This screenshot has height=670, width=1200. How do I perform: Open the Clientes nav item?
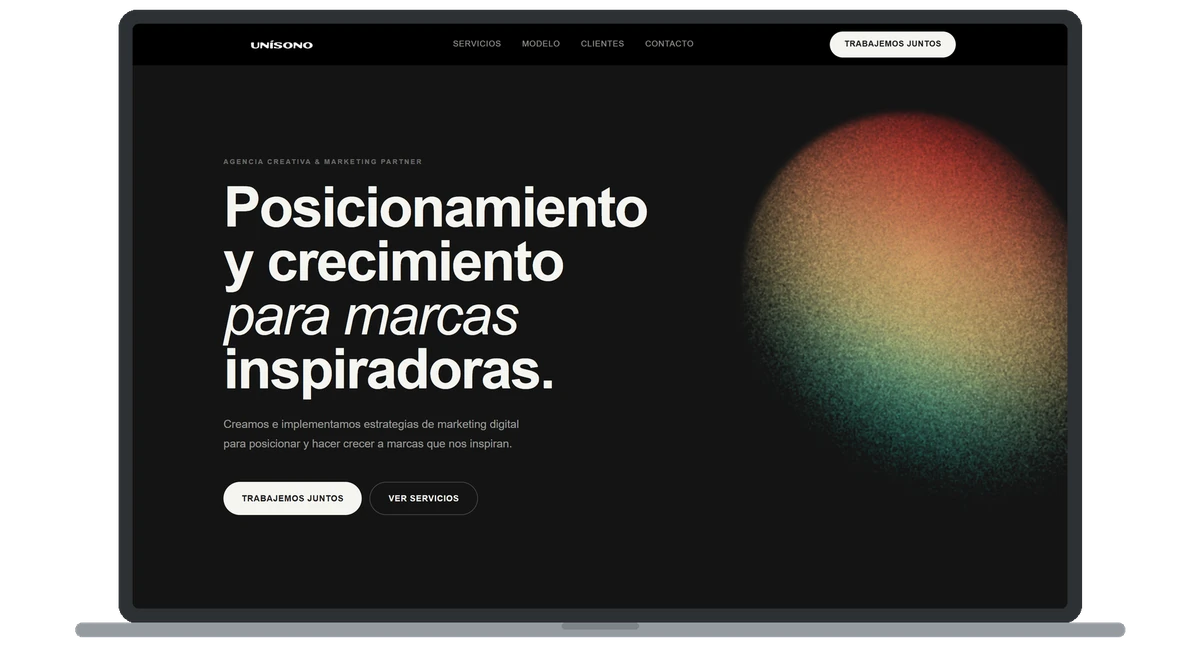[602, 44]
